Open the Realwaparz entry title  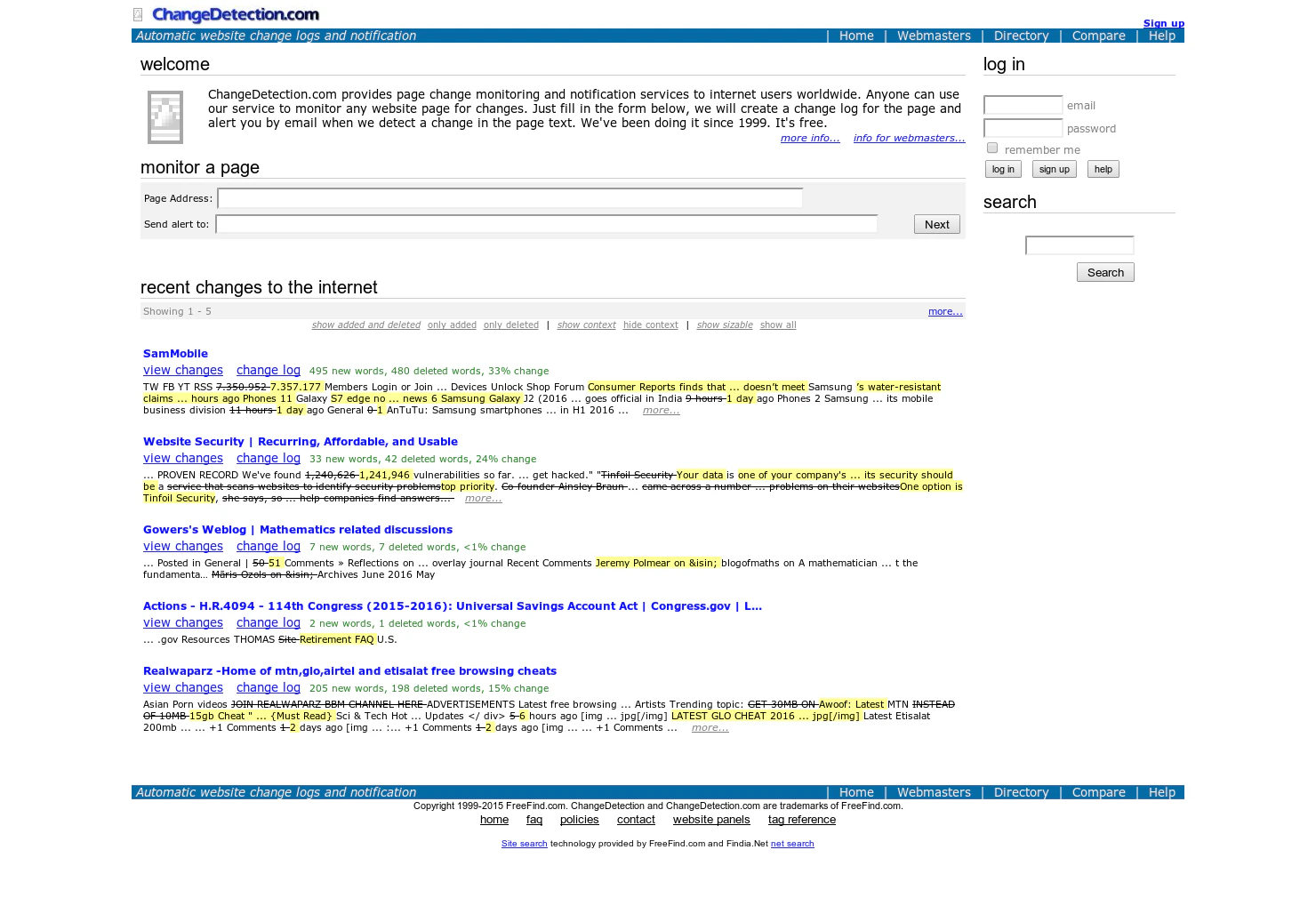tap(349, 670)
